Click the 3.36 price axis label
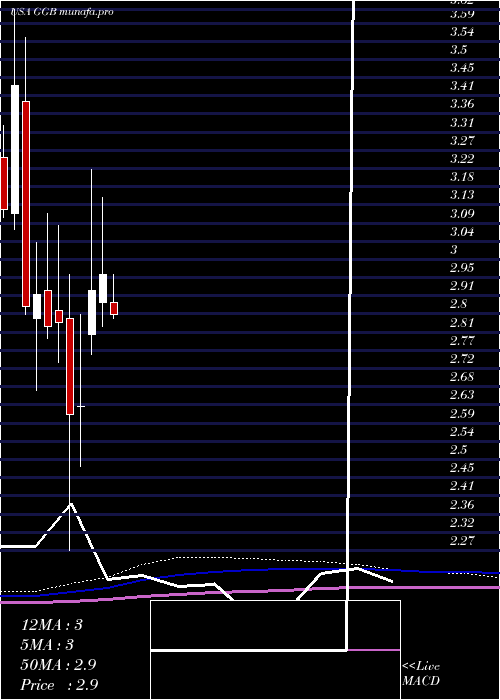 click(x=462, y=104)
